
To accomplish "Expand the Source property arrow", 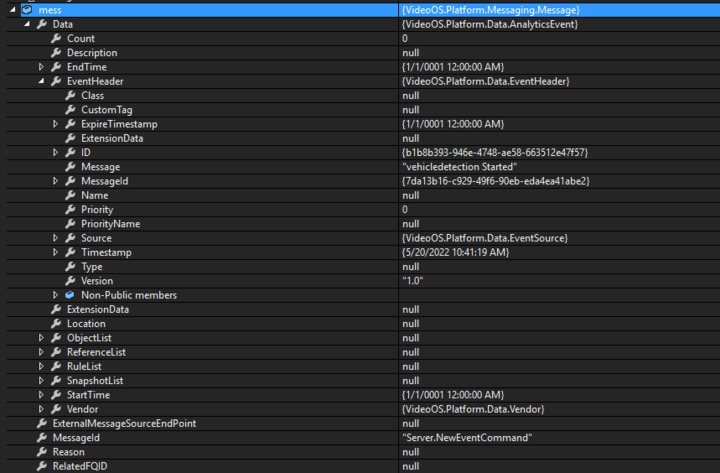I will pos(56,238).
